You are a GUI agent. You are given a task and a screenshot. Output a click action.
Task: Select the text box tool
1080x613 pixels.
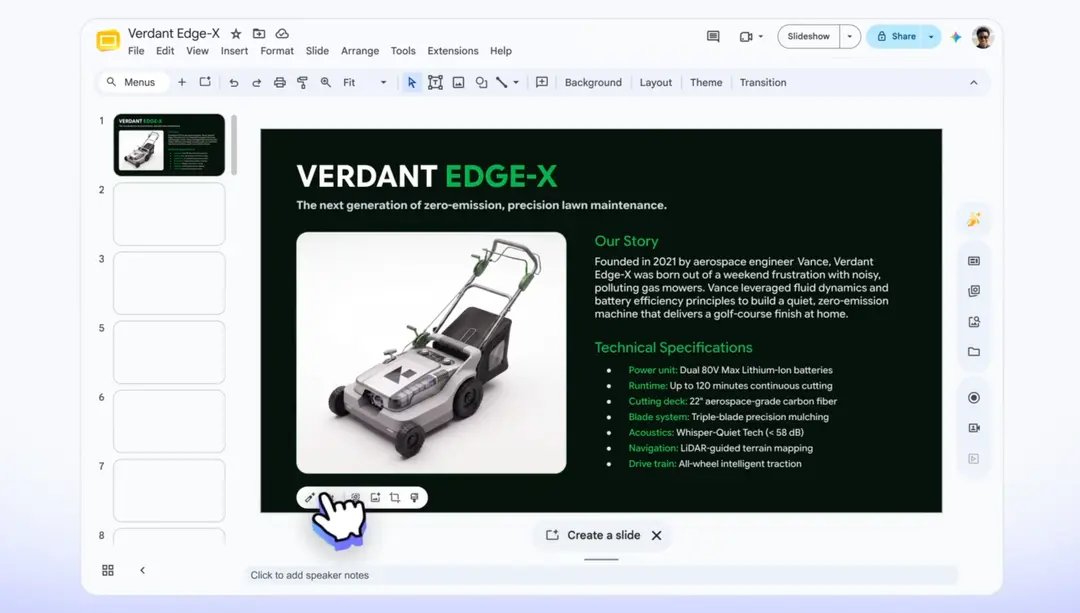point(435,83)
